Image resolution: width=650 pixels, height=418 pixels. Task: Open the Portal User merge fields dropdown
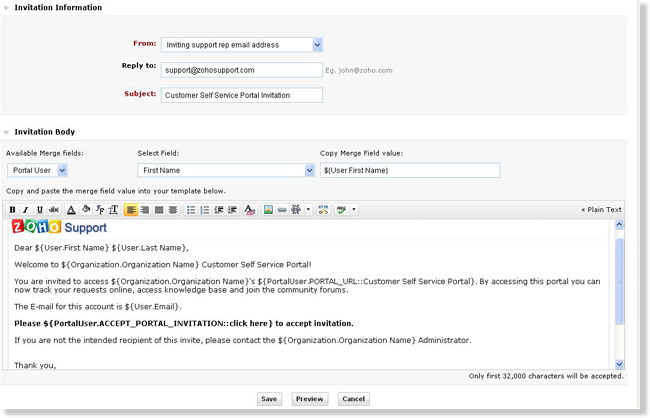(x=62, y=170)
